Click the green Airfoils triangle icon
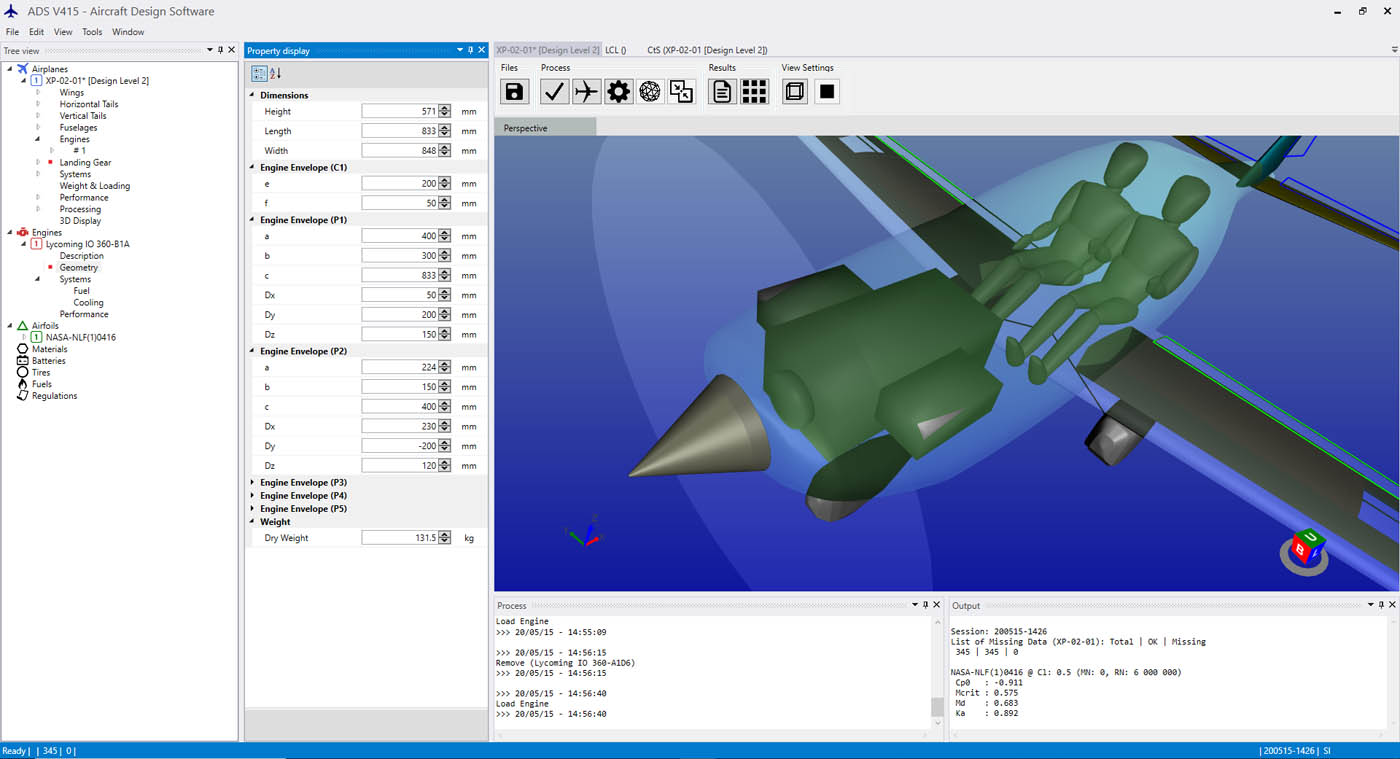This screenshot has width=1400, height=759. click(23, 326)
